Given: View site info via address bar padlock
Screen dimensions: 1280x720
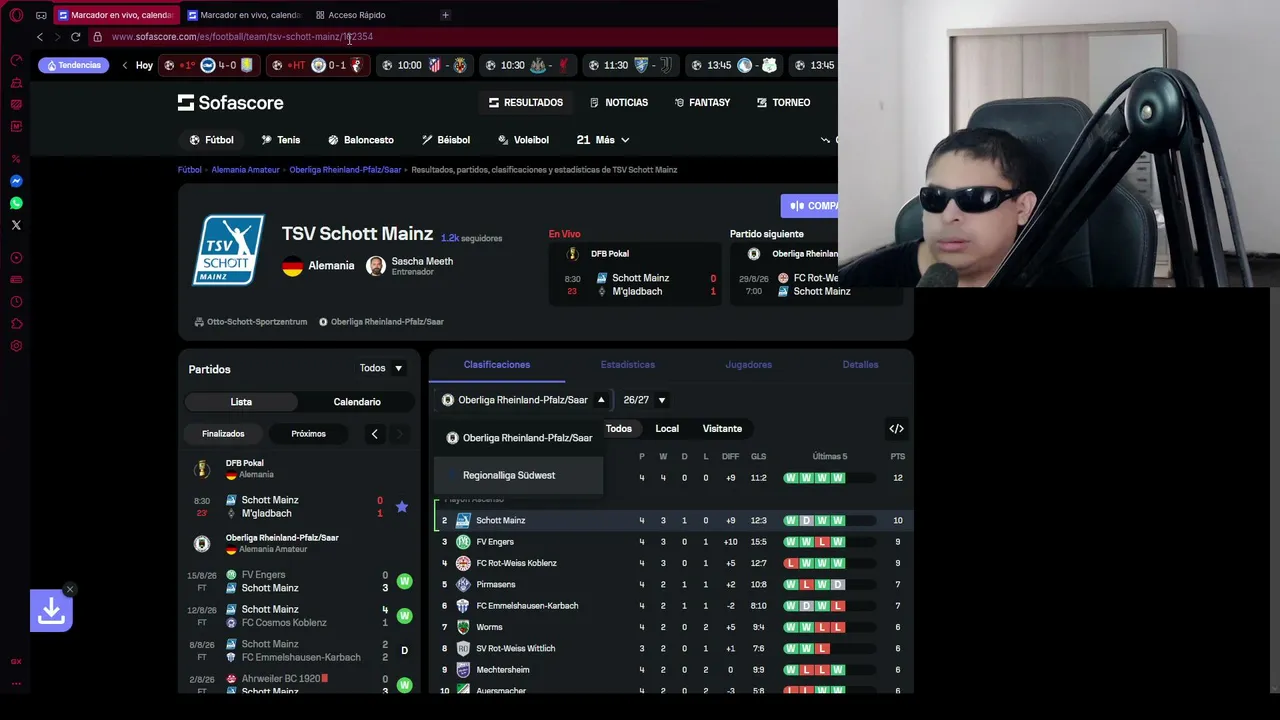Looking at the screenshot, I should click(97, 37).
